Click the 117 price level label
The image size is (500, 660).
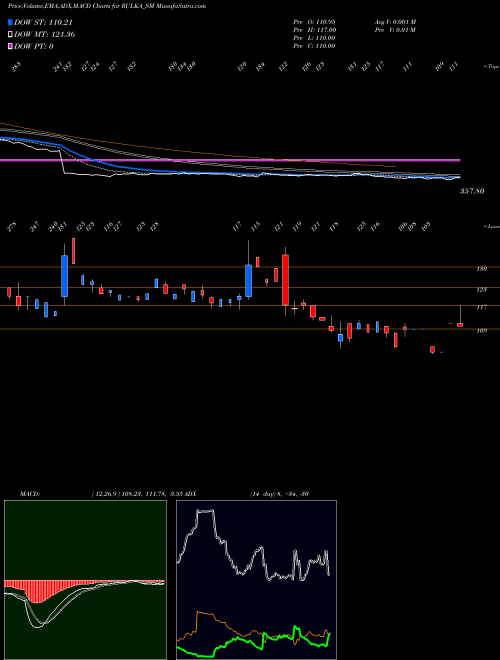(x=481, y=307)
